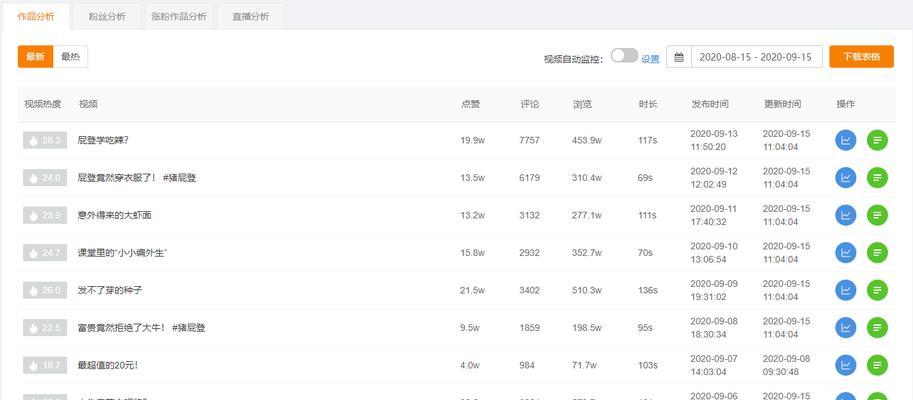Click the 浏览 column header
The width and height of the screenshot is (913, 400).
[582, 104]
